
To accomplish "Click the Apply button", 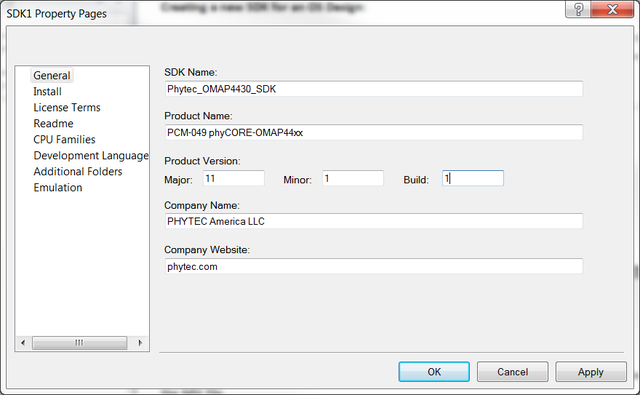I will click(x=591, y=372).
